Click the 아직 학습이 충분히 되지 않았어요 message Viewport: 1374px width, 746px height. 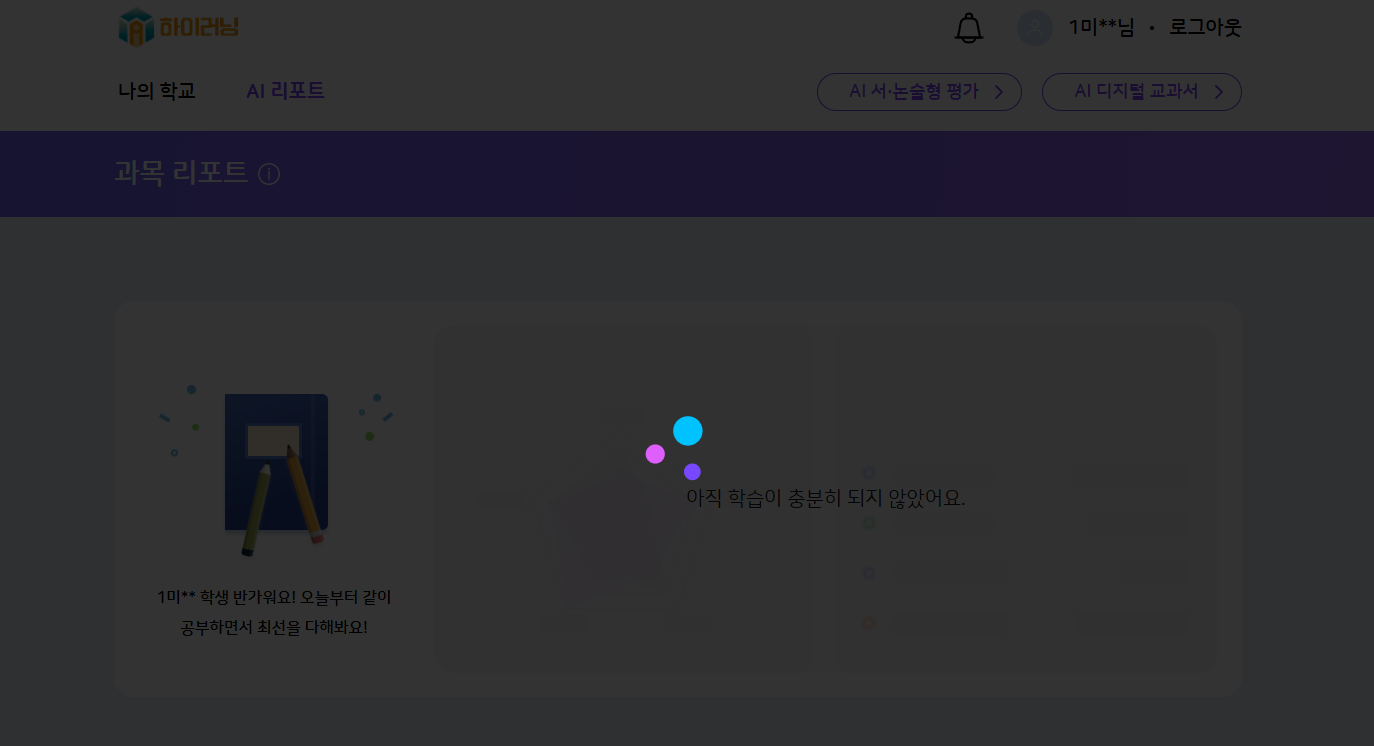pos(825,497)
